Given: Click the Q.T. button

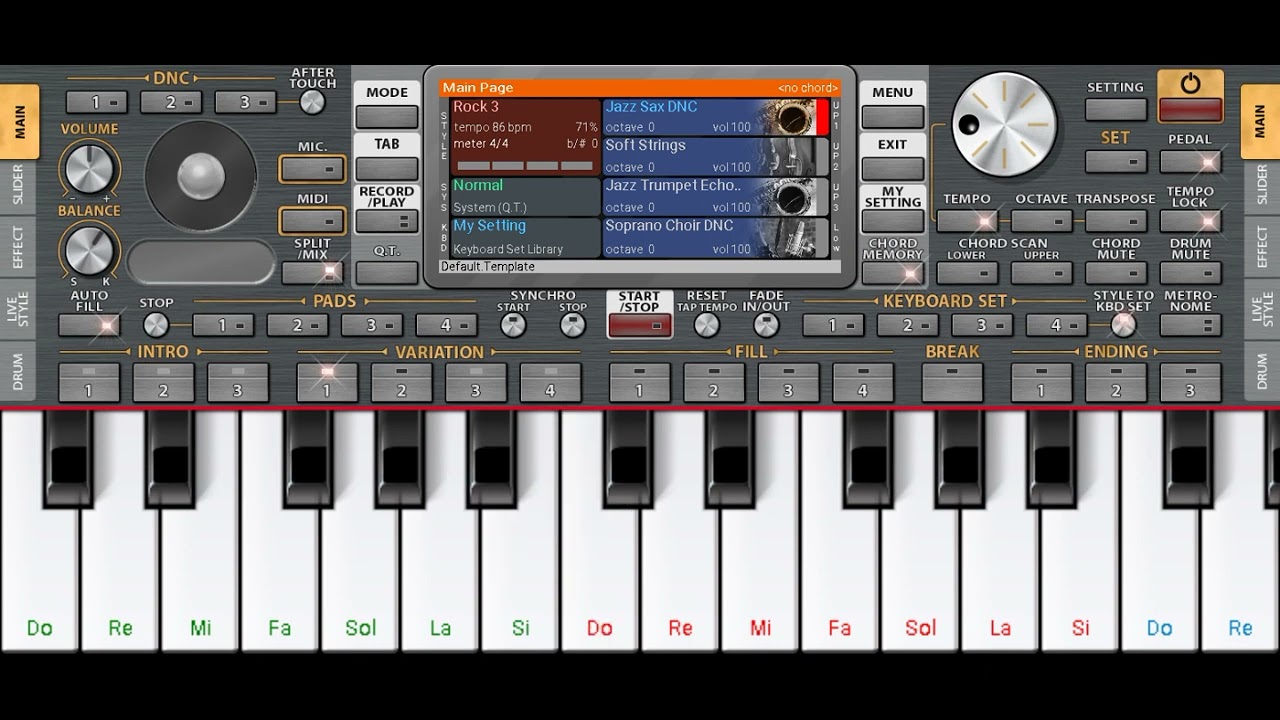Looking at the screenshot, I should coord(387,272).
